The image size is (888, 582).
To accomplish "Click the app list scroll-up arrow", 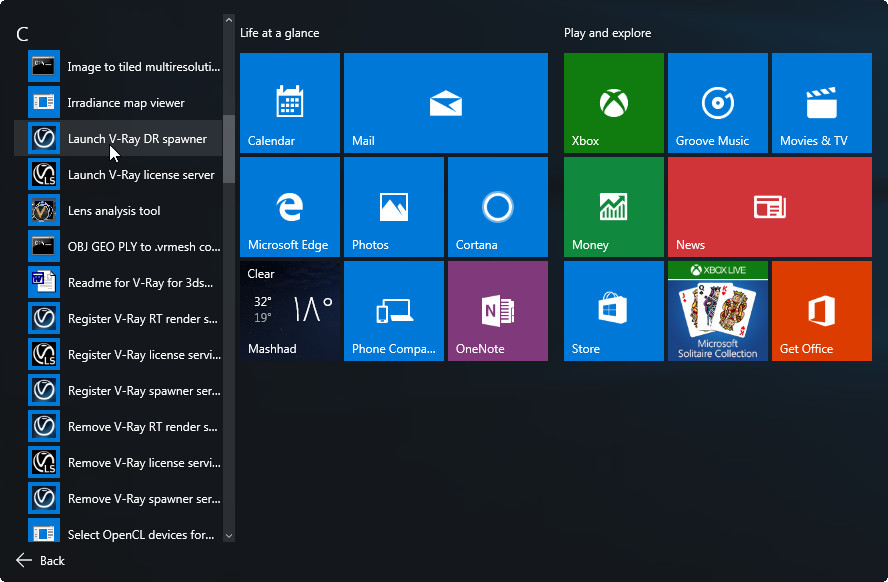I will click(x=229, y=20).
